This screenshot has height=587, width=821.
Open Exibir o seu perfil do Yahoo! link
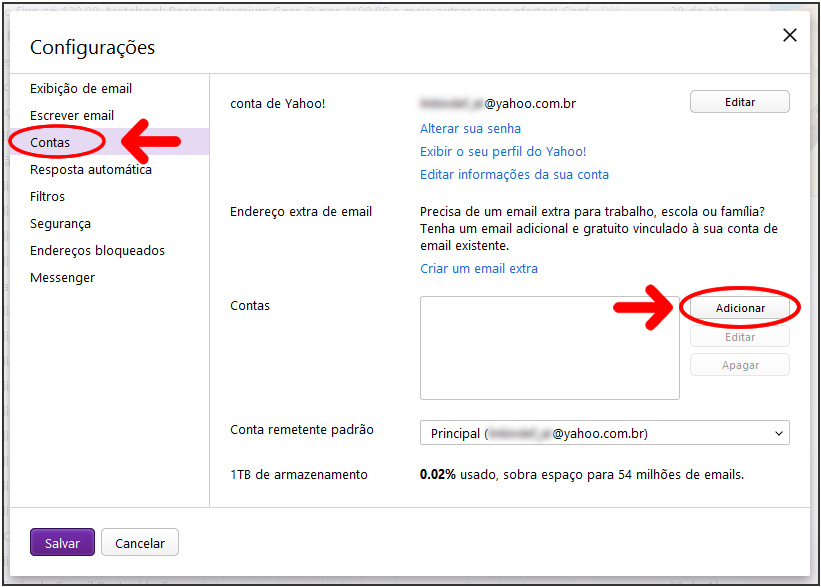click(x=503, y=151)
